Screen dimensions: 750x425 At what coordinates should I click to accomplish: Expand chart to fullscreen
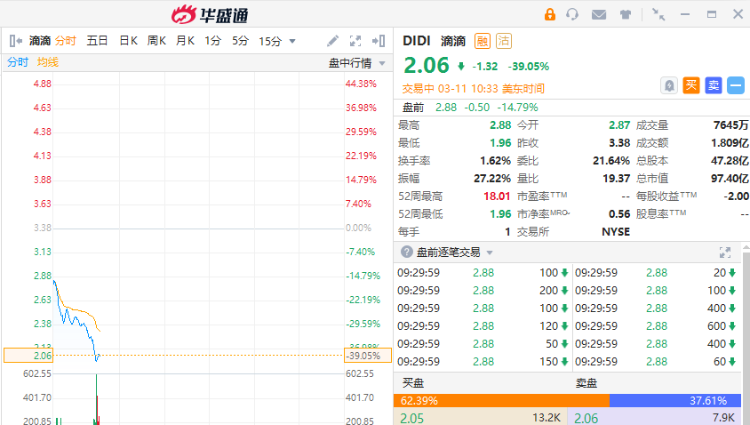355,41
